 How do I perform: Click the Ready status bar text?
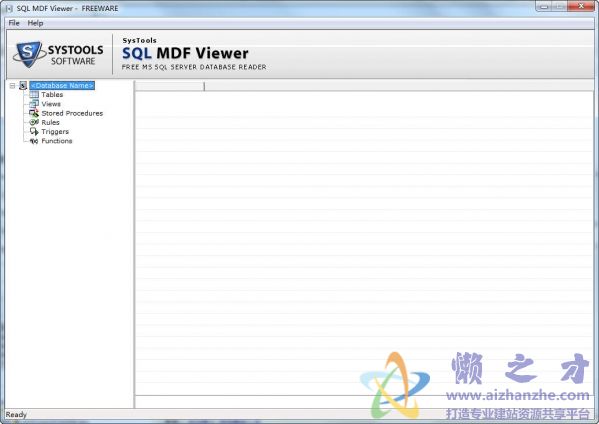[x=16, y=414]
